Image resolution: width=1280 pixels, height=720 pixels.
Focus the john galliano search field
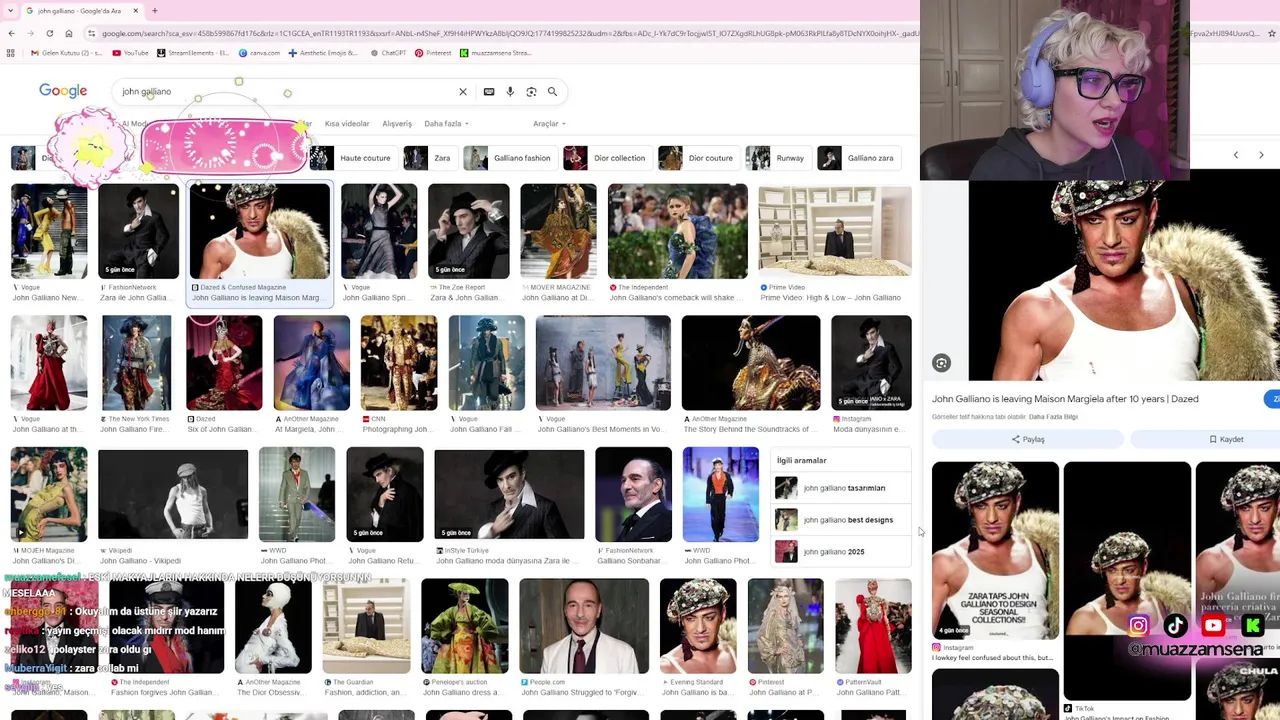(x=285, y=92)
